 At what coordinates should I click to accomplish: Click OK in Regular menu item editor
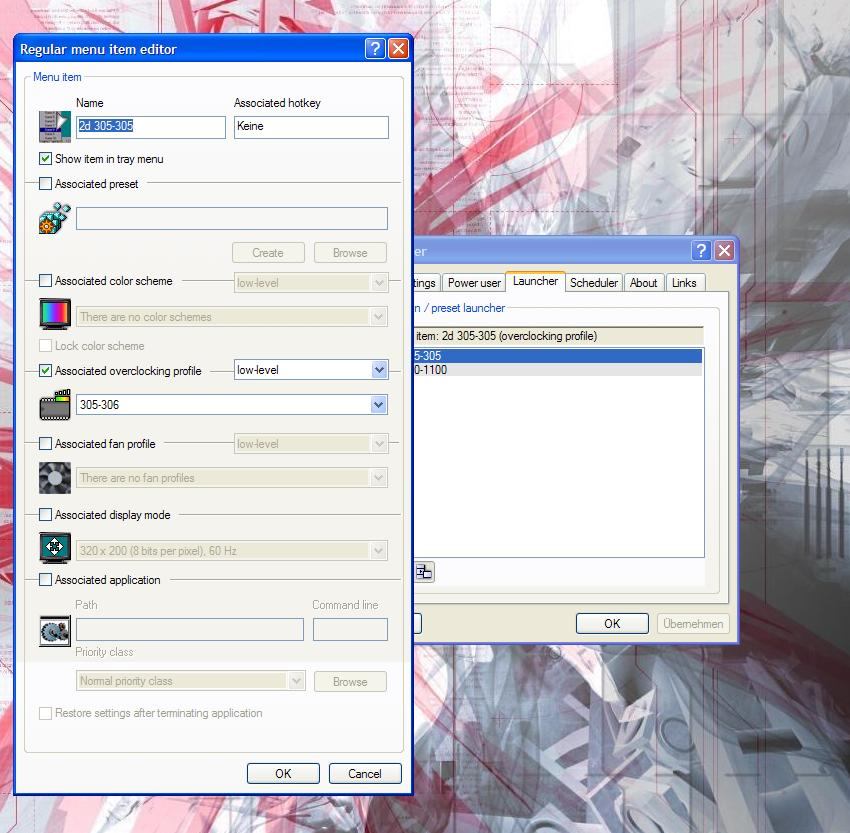pyautogui.click(x=283, y=773)
